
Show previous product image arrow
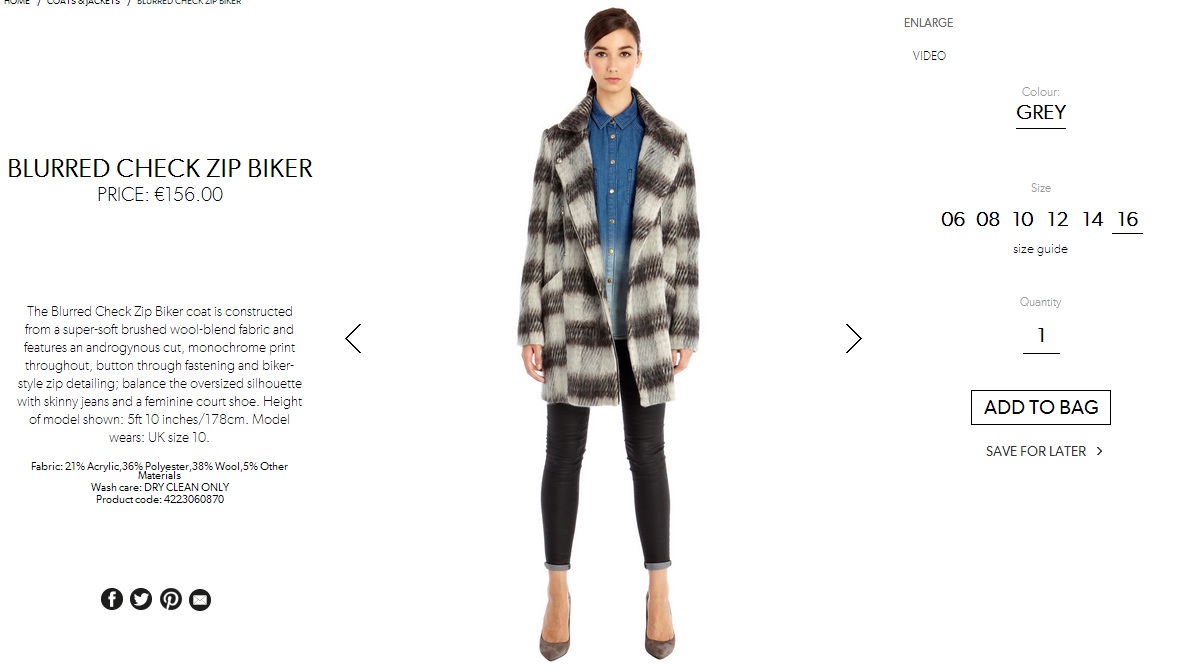[353, 338]
